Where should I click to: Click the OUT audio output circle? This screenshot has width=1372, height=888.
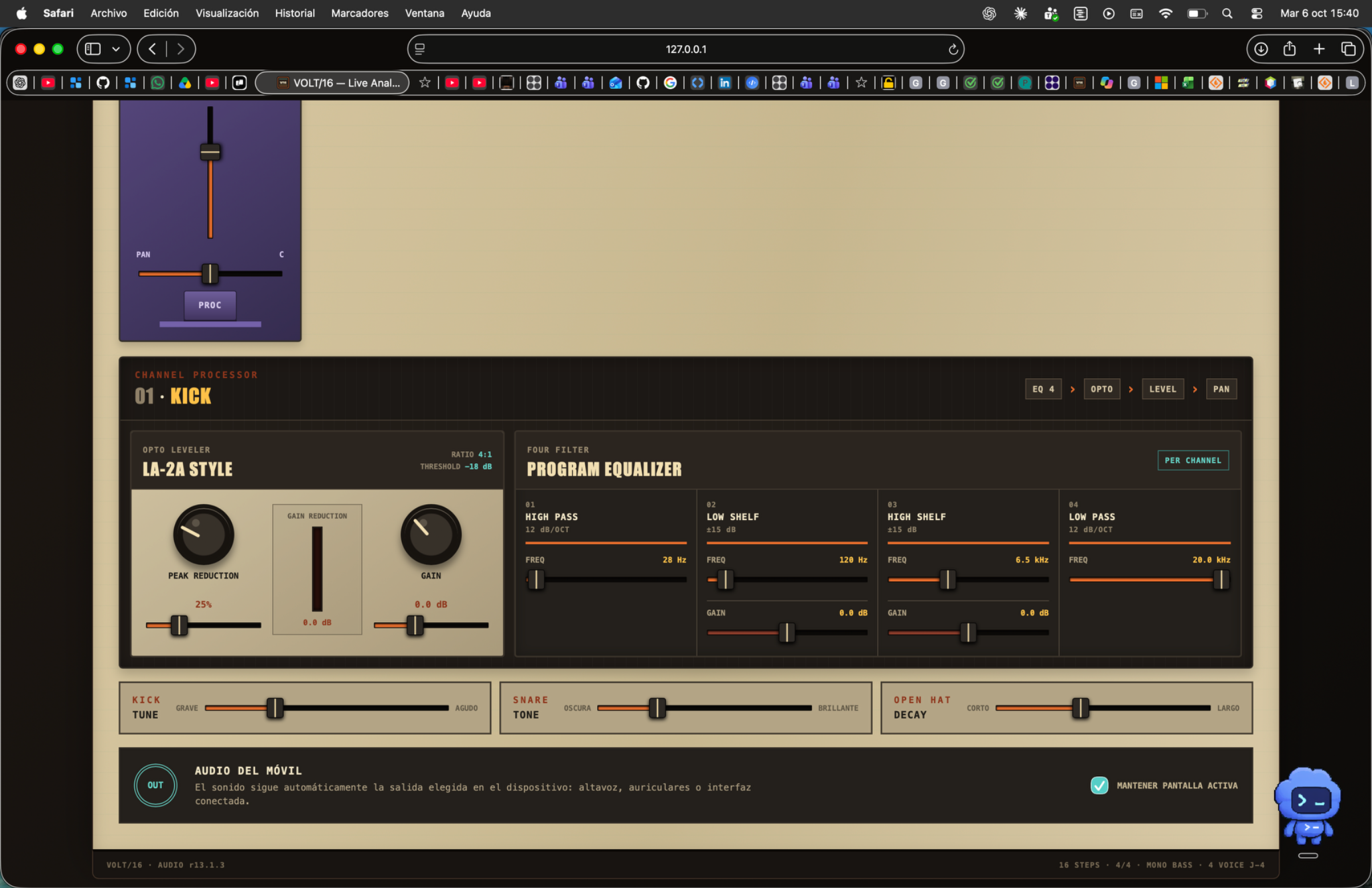[155, 785]
